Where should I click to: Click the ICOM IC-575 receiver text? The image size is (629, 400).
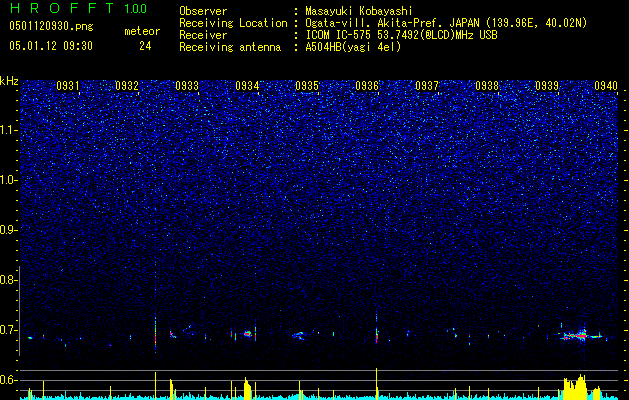(x=401, y=35)
